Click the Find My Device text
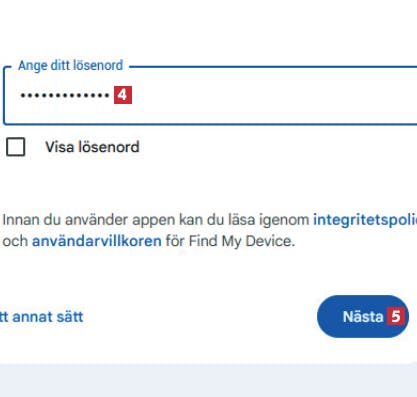Viewport: 417px width, 397px height. tap(242, 241)
